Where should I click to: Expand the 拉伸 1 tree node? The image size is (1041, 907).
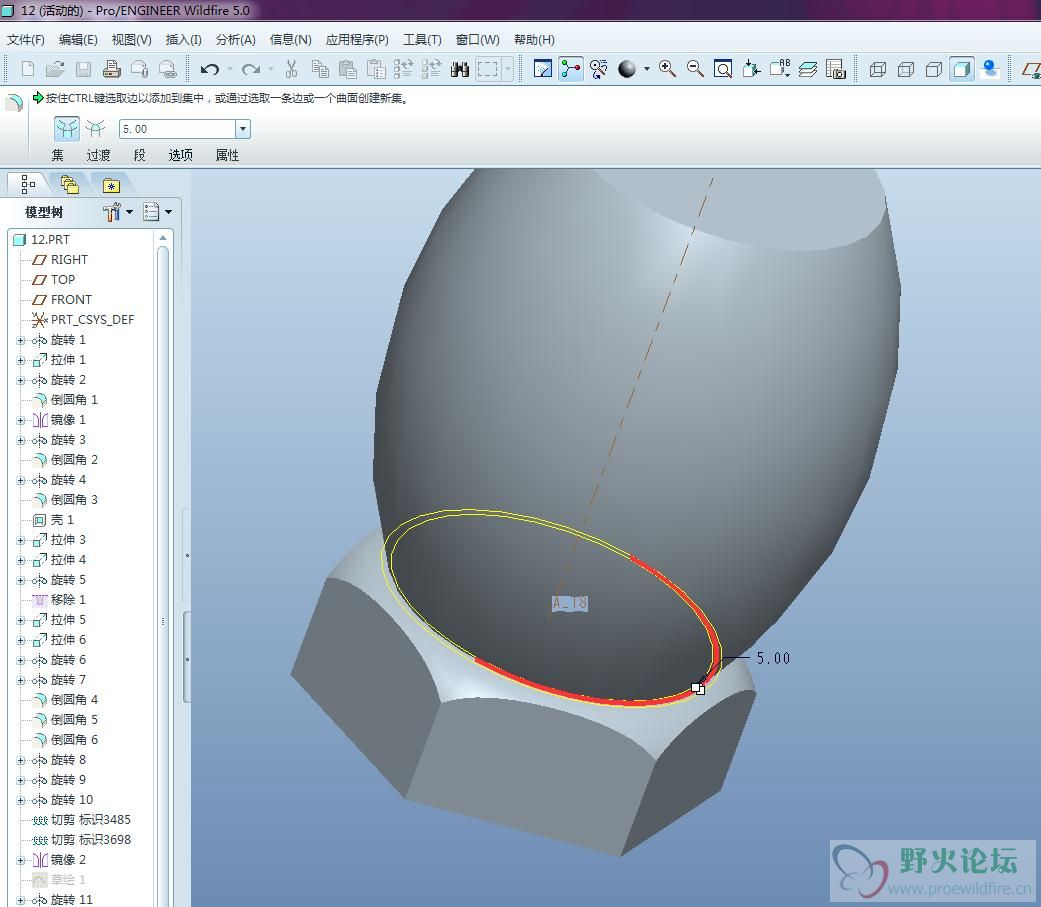tap(21, 361)
